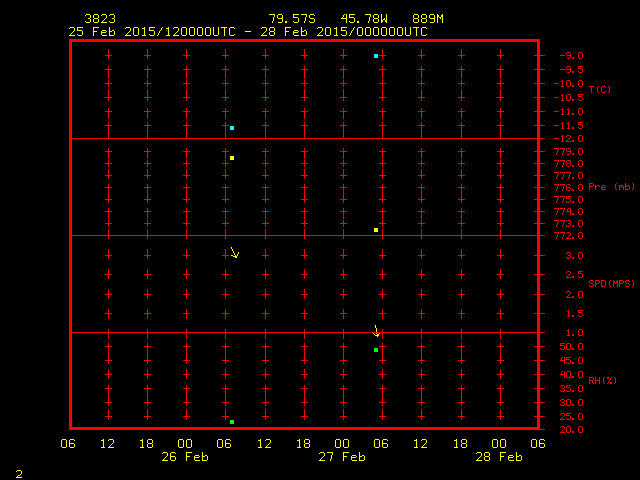
Task: Click the lower yellow wind arrow near 1.0
Action: (377, 331)
